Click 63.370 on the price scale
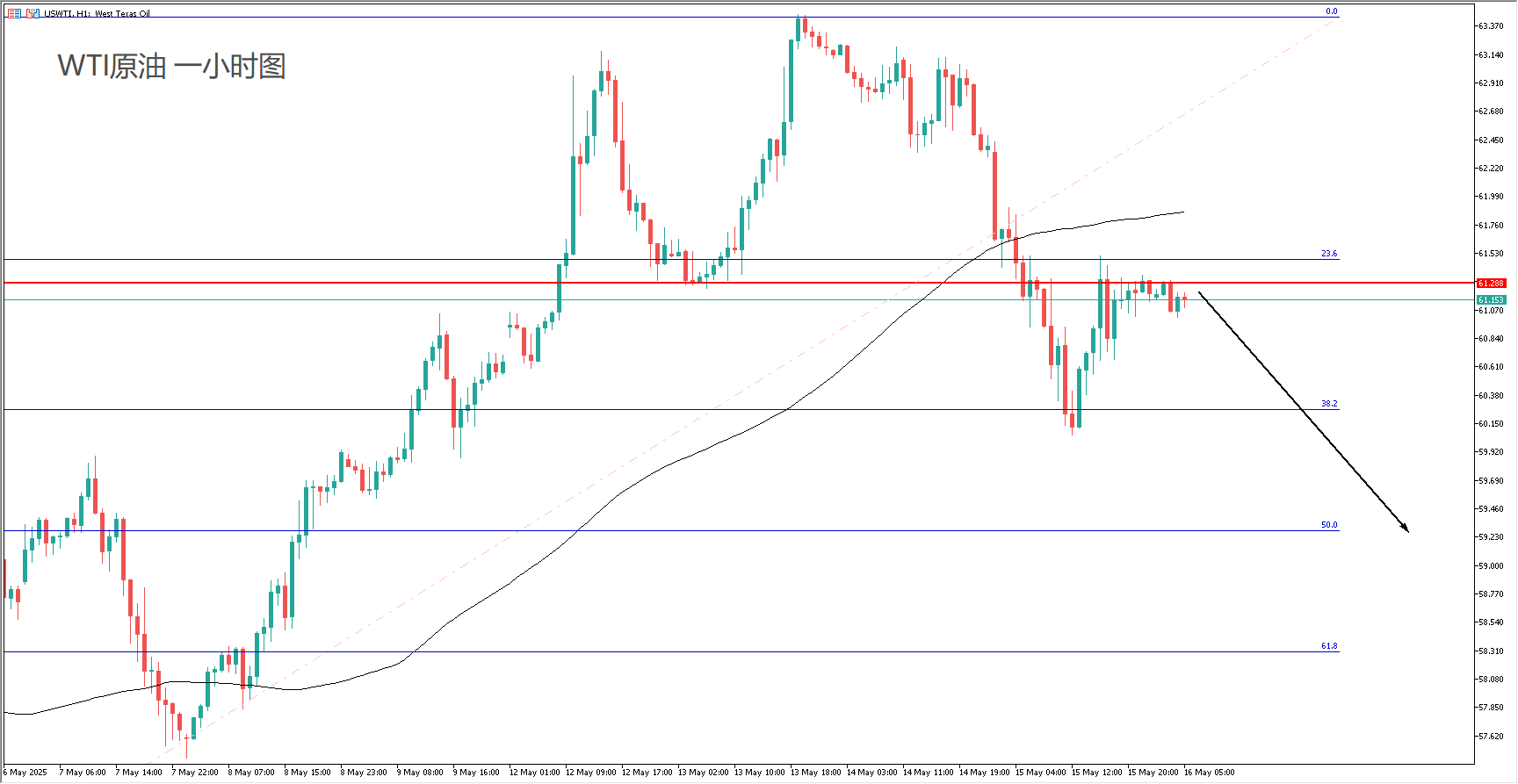The width and height of the screenshot is (1518, 784). [x=1491, y=26]
